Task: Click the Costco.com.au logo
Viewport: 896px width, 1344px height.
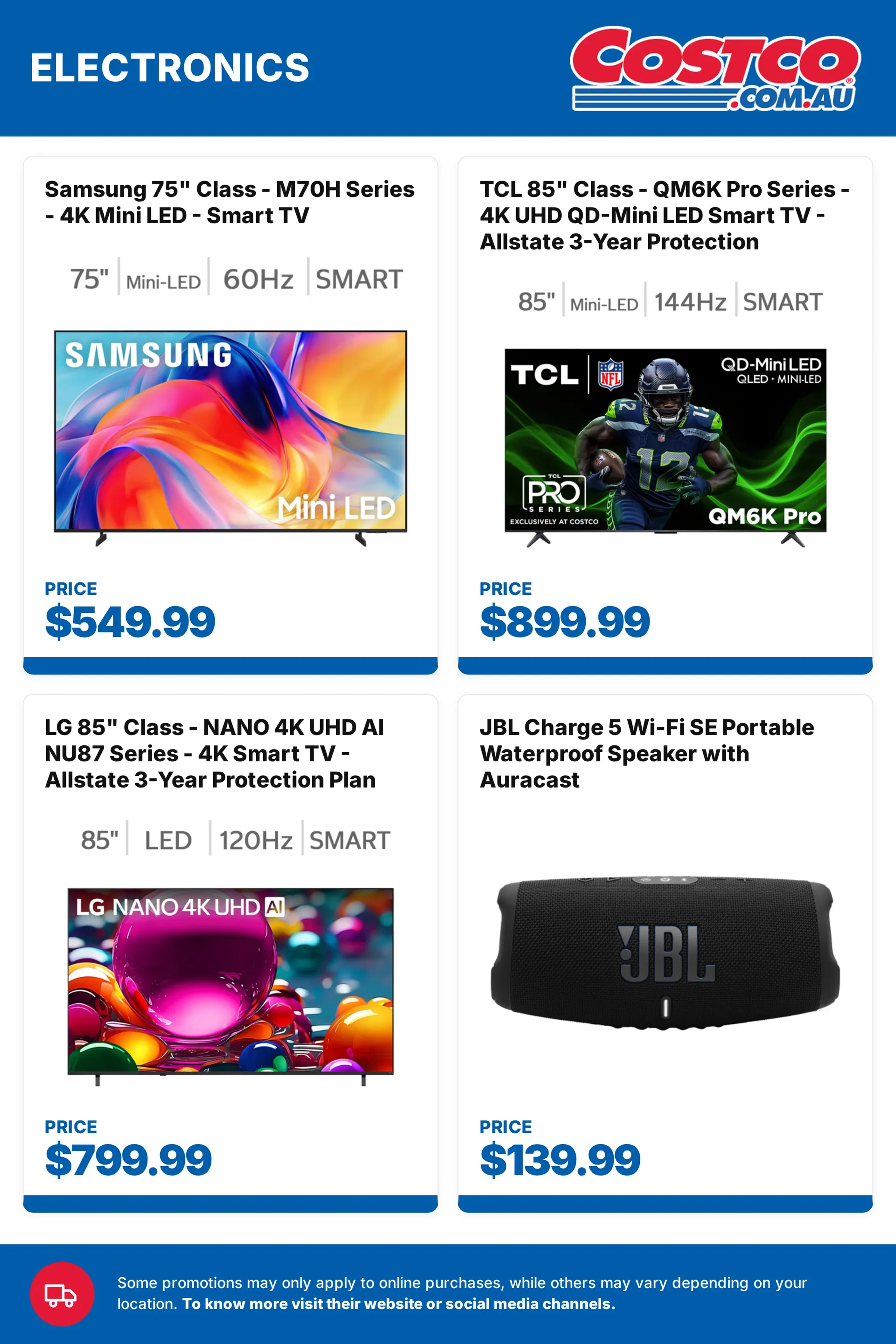Action: (715, 69)
